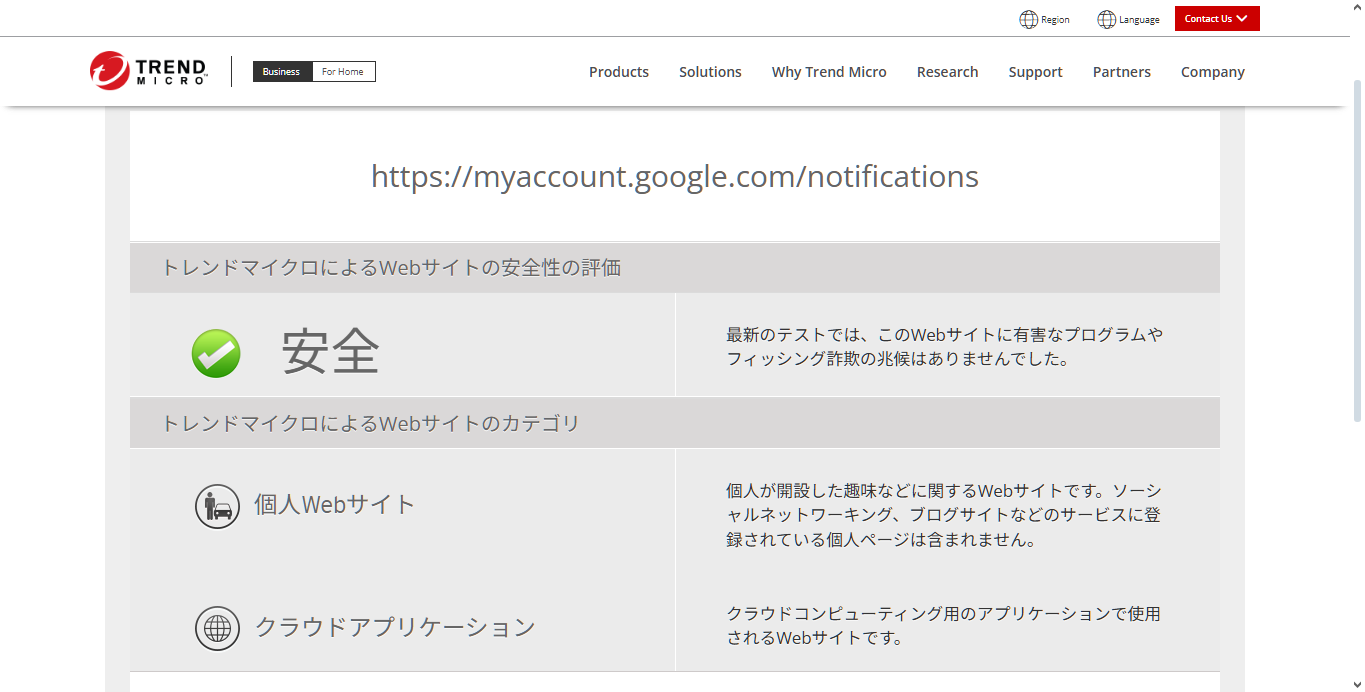This screenshot has height=692, width=1365.
Task: Open the Company menu
Action: (1212, 72)
